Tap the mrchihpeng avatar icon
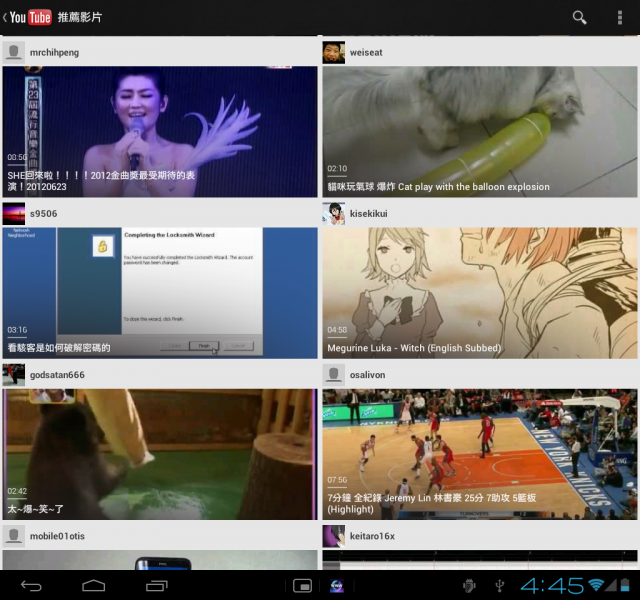The width and height of the screenshot is (640, 600). coord(14,52)
